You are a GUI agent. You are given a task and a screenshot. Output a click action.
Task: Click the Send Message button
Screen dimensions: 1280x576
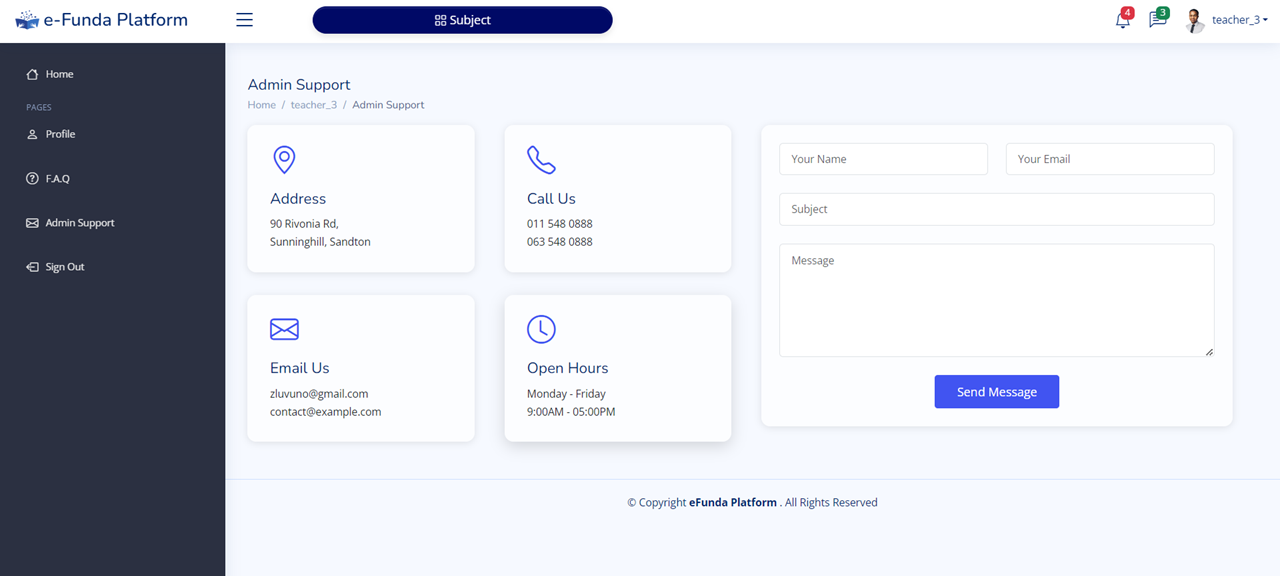[x=997, y=392]
